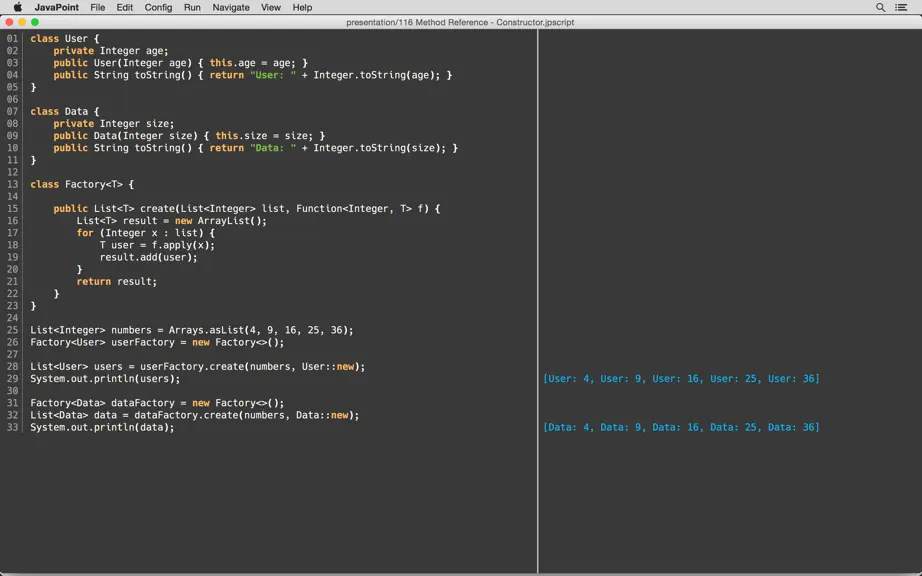Open the Run menu

tap(192, 7)
